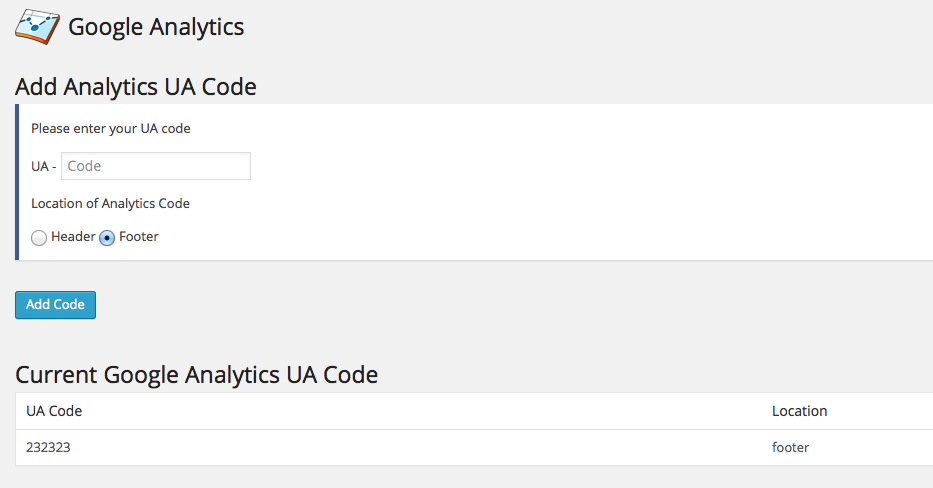This screenshot has width=933, height=488.
Task: Click empty area of the UA form panel
Action: (x=536, y=179)
